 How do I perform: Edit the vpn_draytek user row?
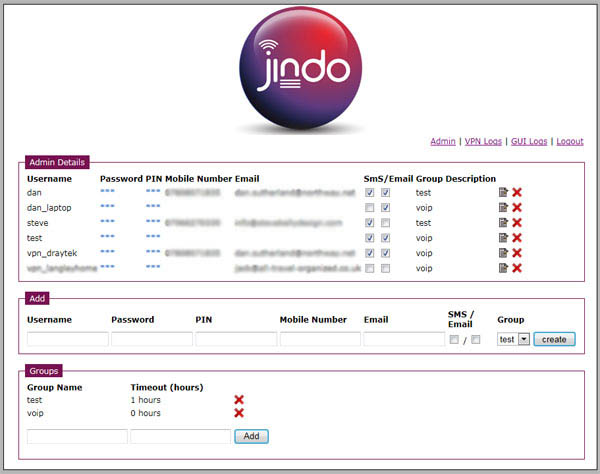[503, 253]
